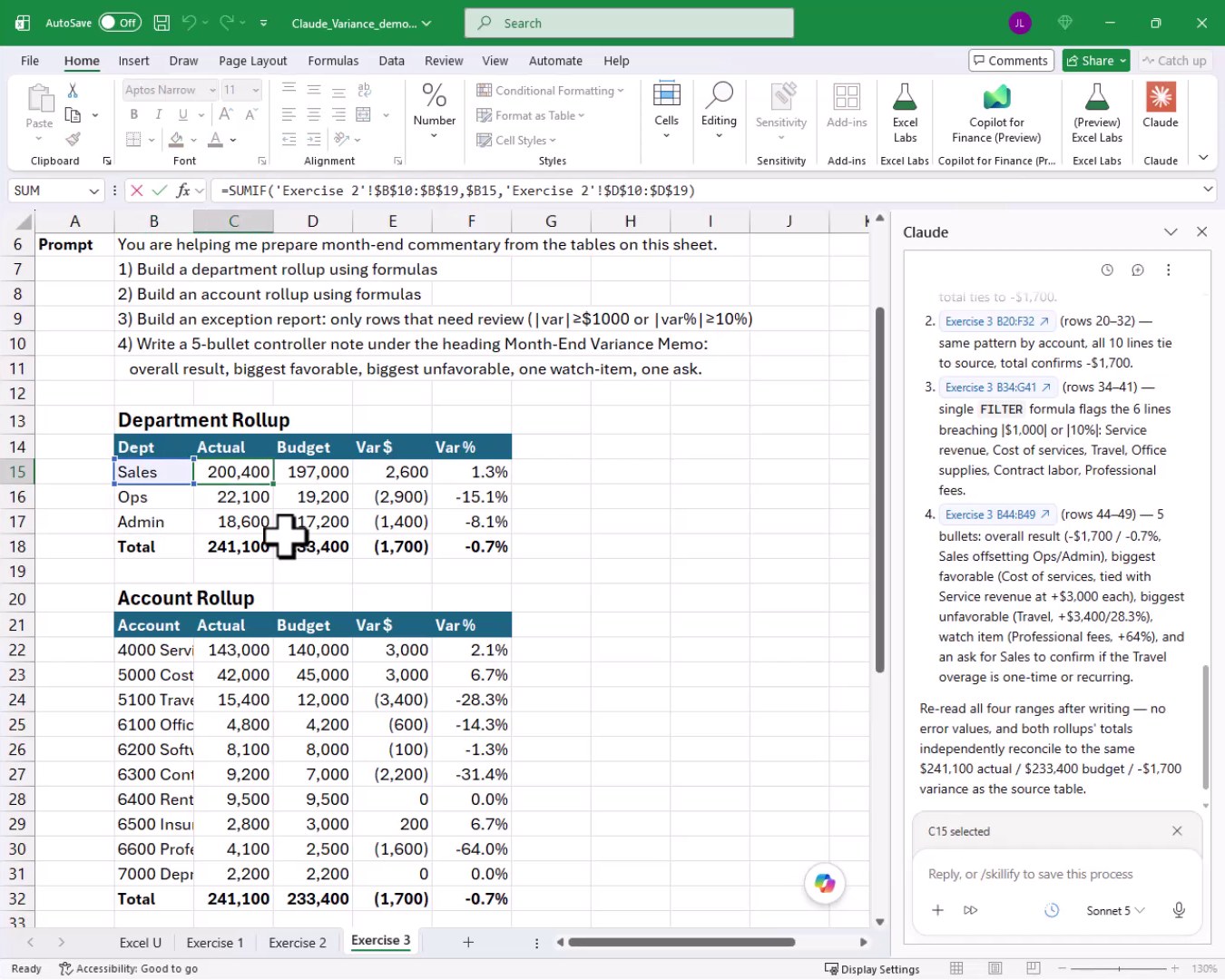This screenshot has height=980, width=1225.
Task: Increase font size with the larger A icon
Action: click(226, 114)
